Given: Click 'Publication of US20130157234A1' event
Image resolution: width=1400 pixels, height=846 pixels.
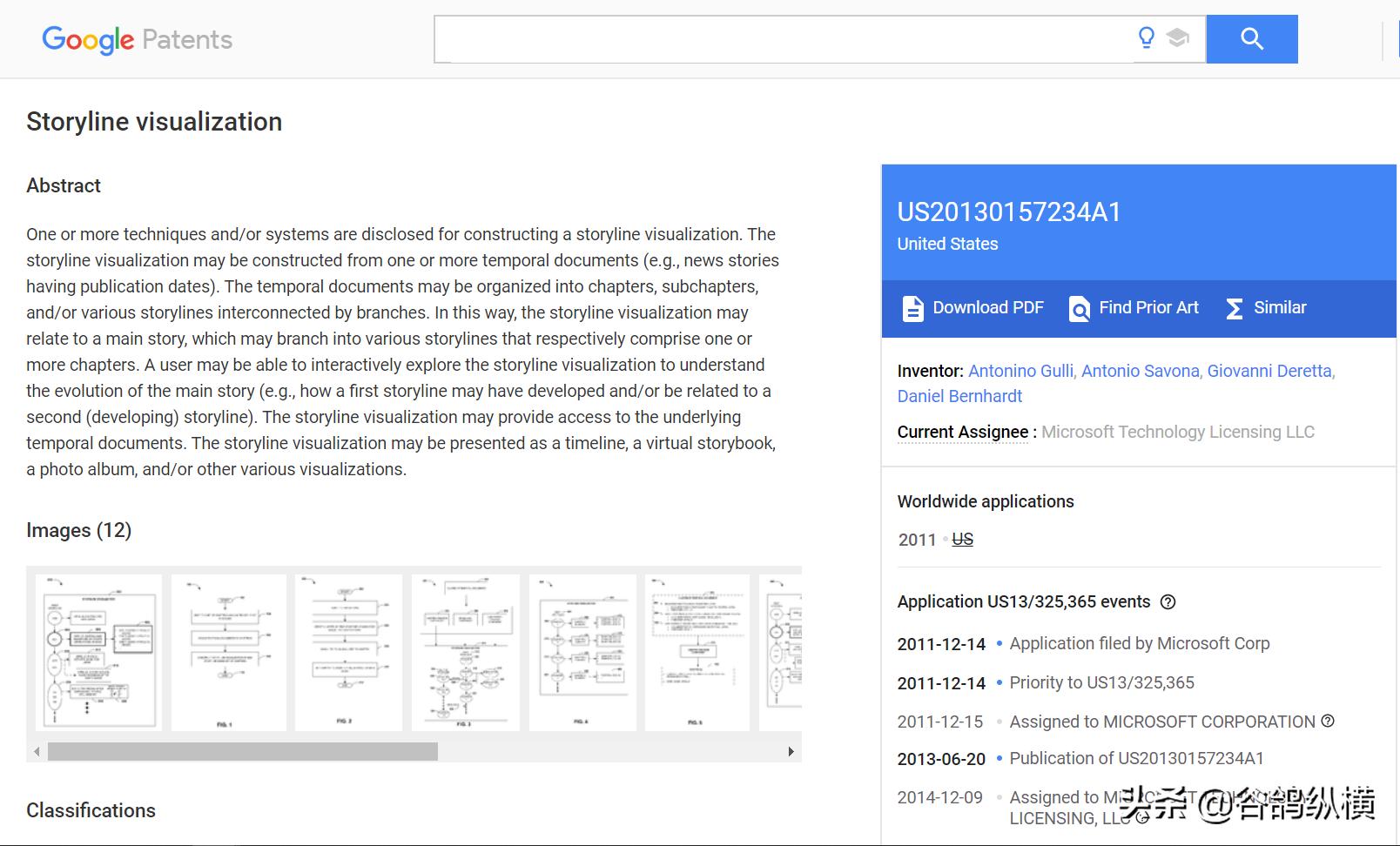Looking at the screenshot, I should tap(1137, 758).
